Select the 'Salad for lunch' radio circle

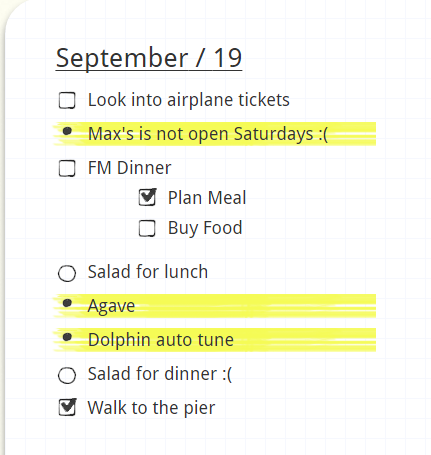coord(67,273)
